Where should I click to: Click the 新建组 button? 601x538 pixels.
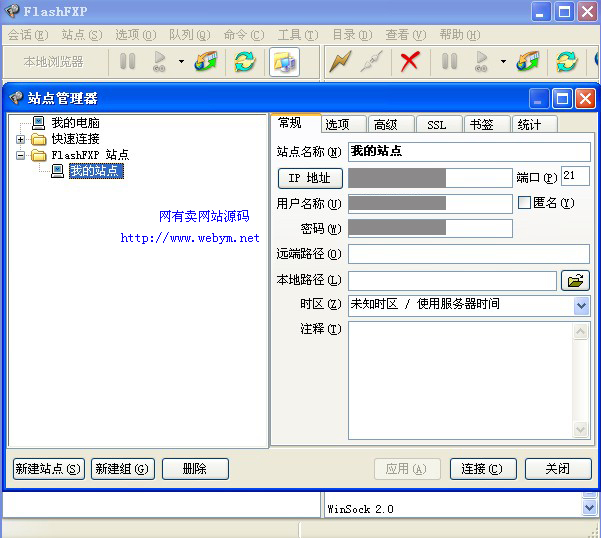123,469
